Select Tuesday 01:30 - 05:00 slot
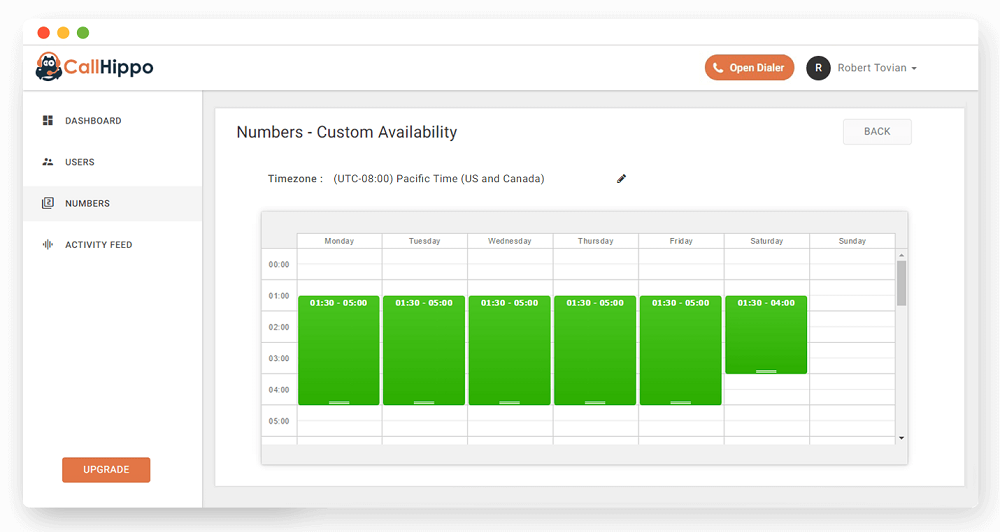The width and height of the screenshot is (1000, 532). pyautogui.click(x=424, y=350)
